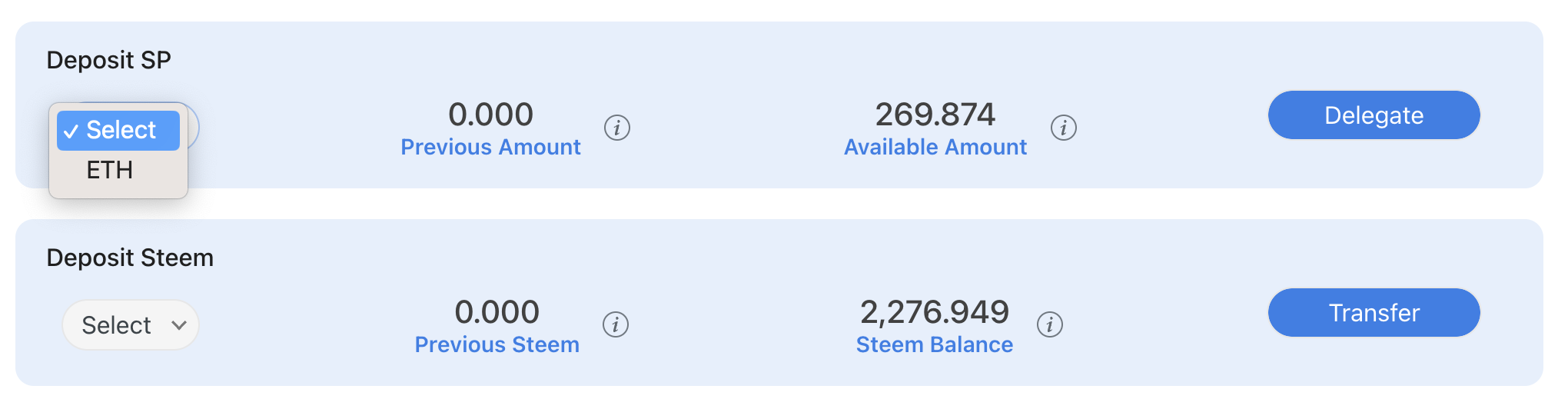Click the 0.000 value above Previous Amount

coord(490,115)
